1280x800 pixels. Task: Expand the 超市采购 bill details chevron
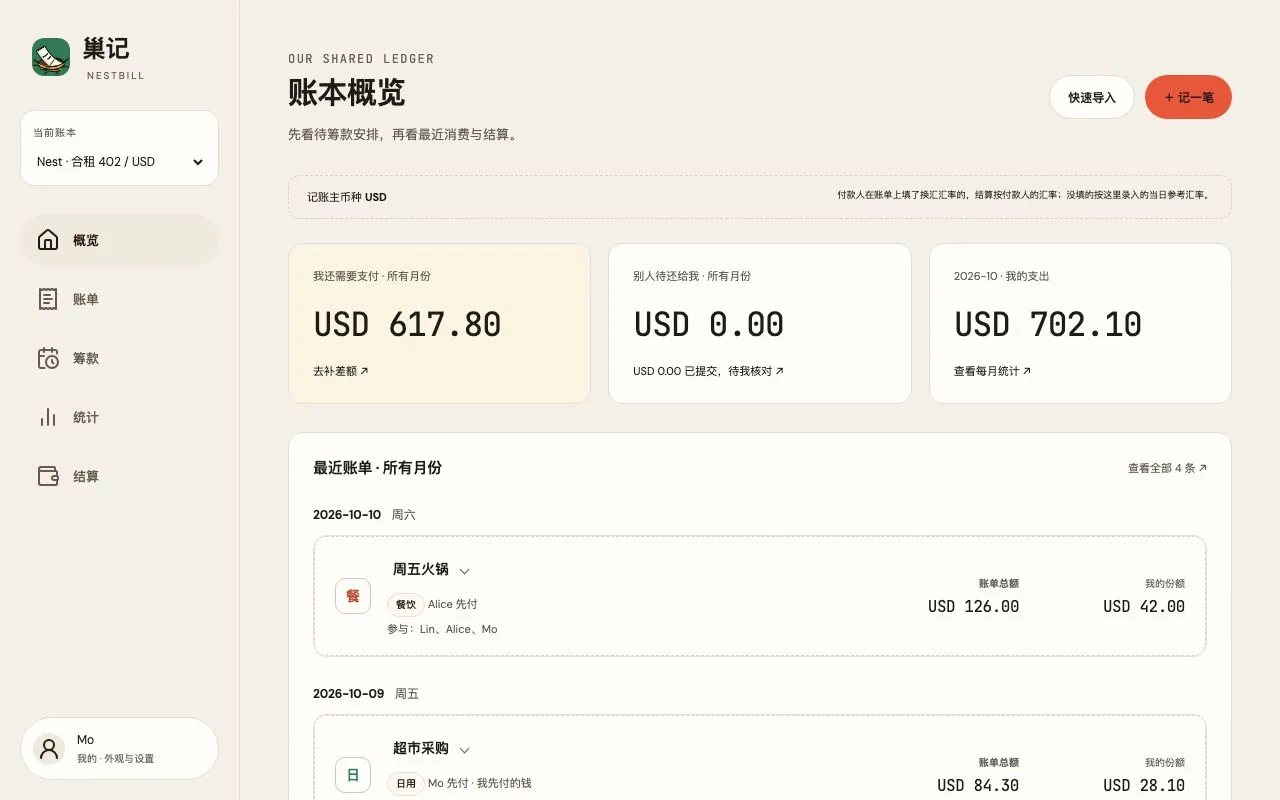[464, 750]
